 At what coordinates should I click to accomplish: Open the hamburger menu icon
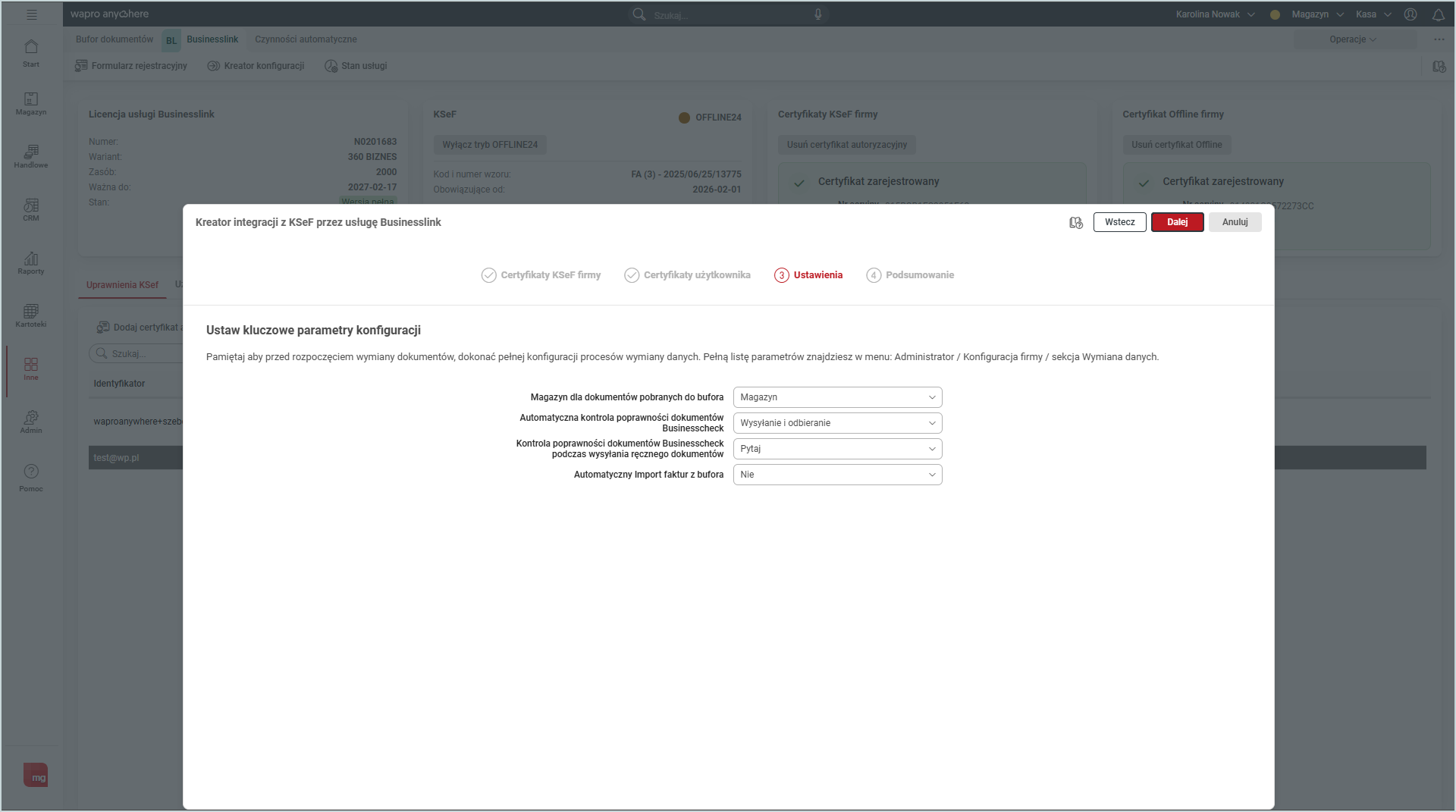point(31,14)
